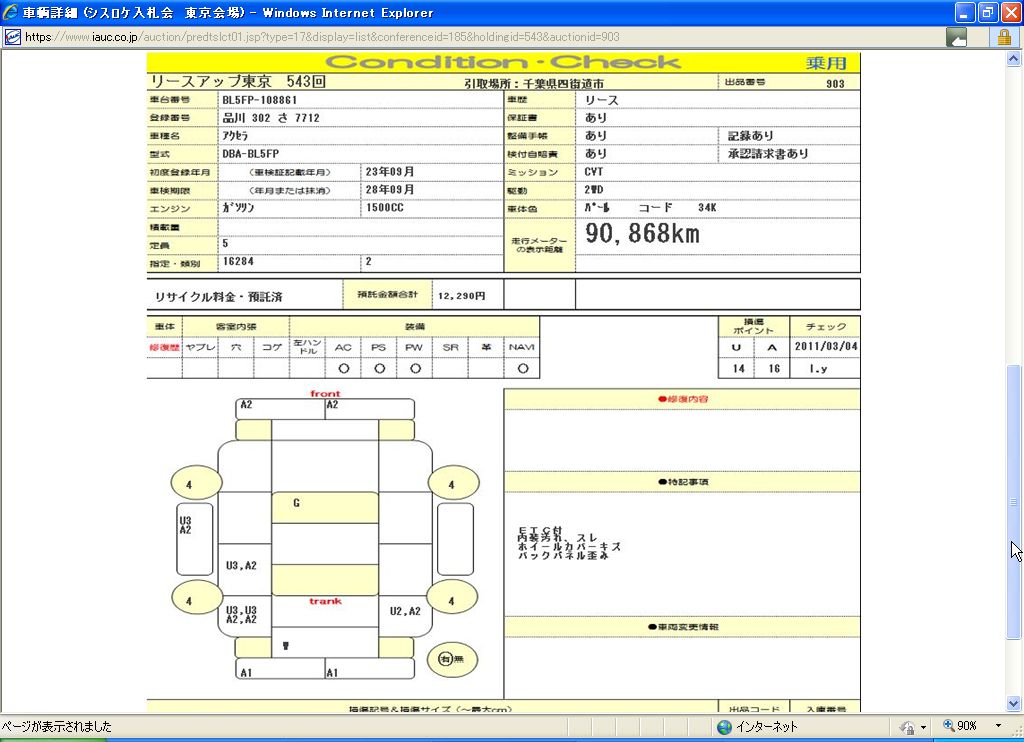This screenshot has height=742, width=1024.
Task: Click the Internet Explorer icon in title bar
Action: click(x=11, y=13)
